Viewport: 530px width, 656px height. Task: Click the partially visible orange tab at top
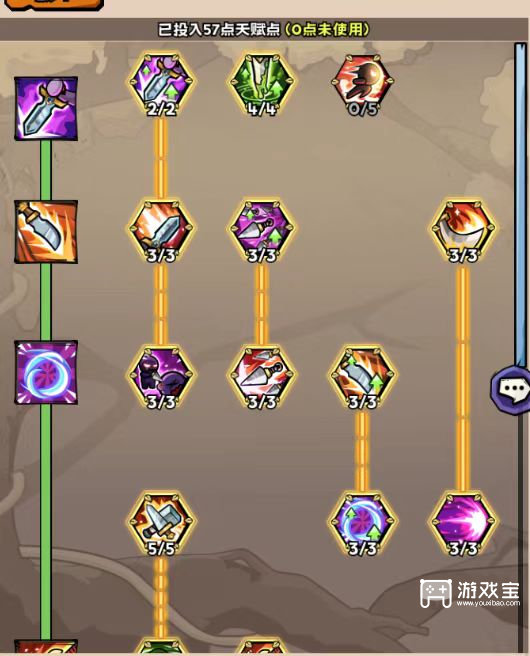coord(54,5)
